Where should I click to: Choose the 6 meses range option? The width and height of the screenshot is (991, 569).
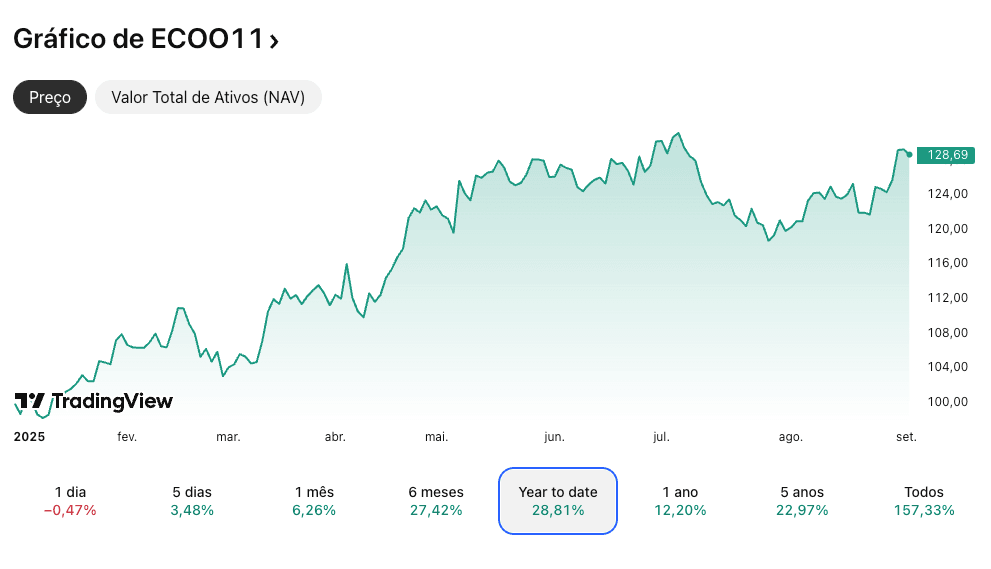click(436, 501)
